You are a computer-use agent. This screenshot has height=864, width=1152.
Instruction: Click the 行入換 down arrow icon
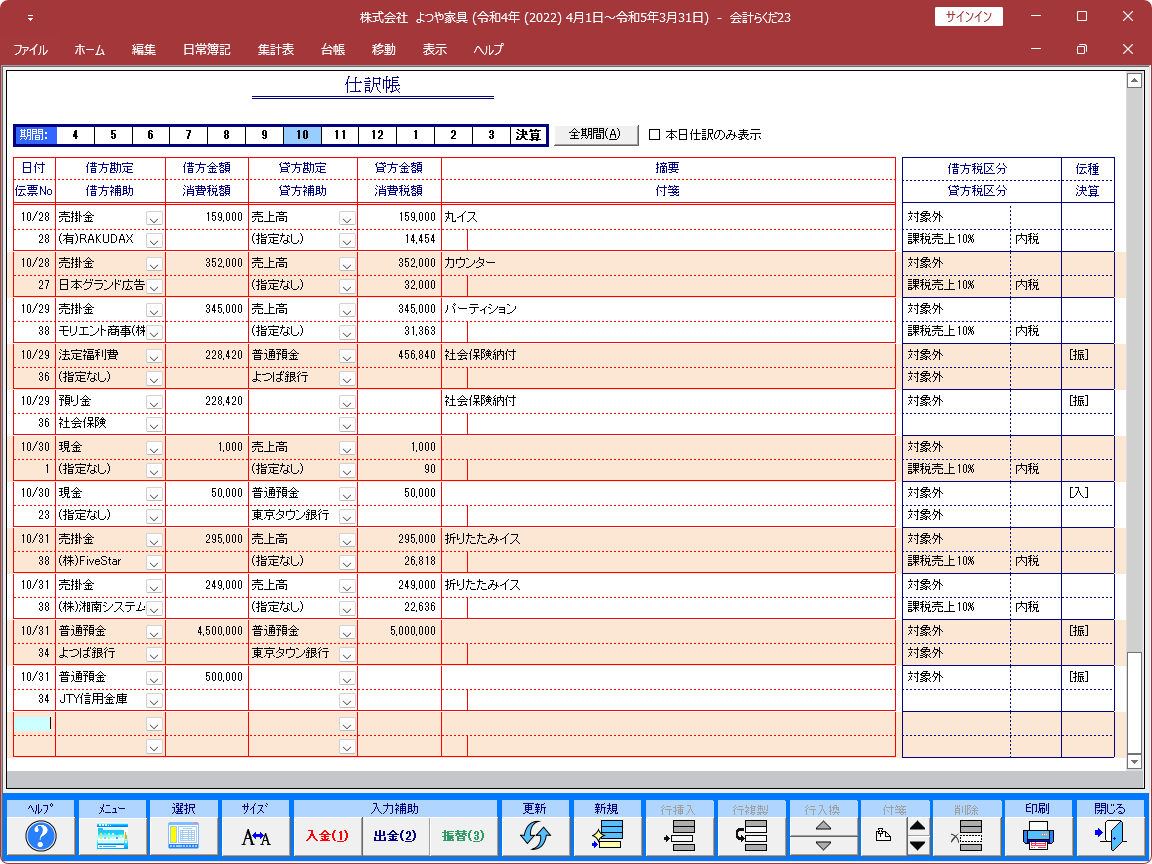click(x=823, y=846)
